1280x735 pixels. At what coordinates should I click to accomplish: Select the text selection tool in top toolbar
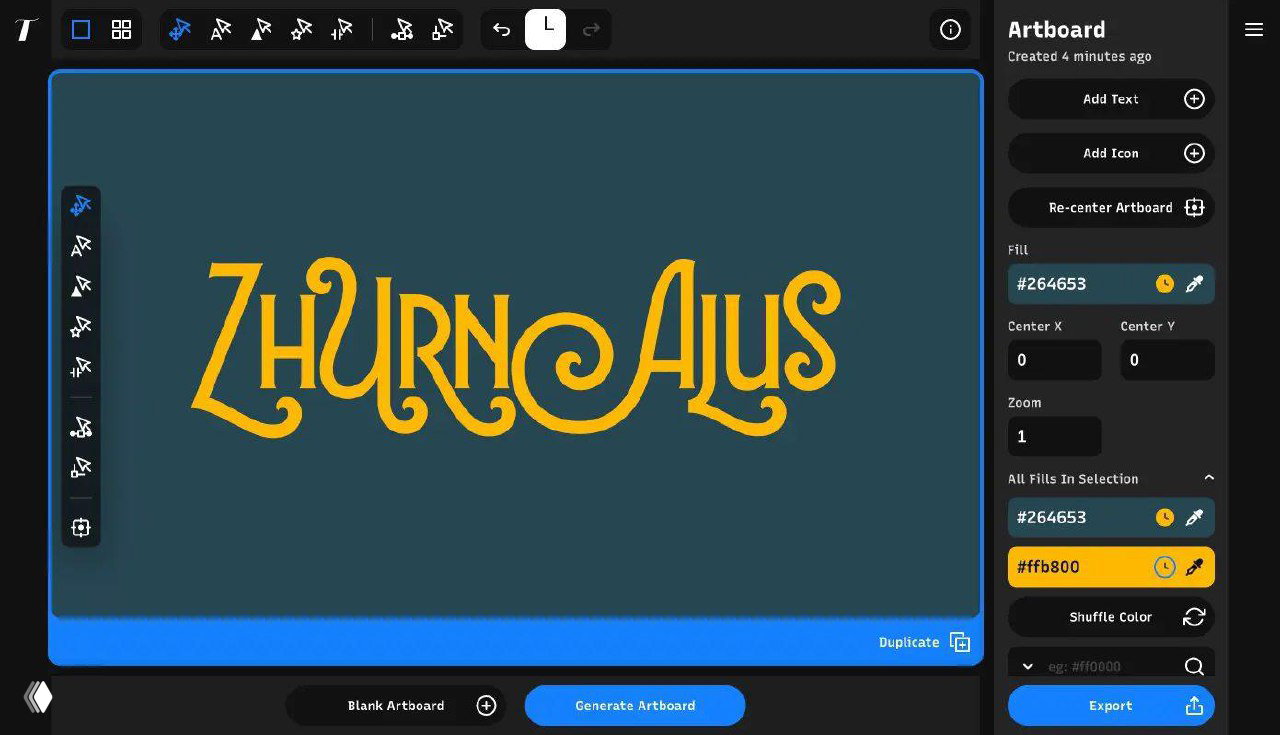pyautogui.click(x=221, y=30)
